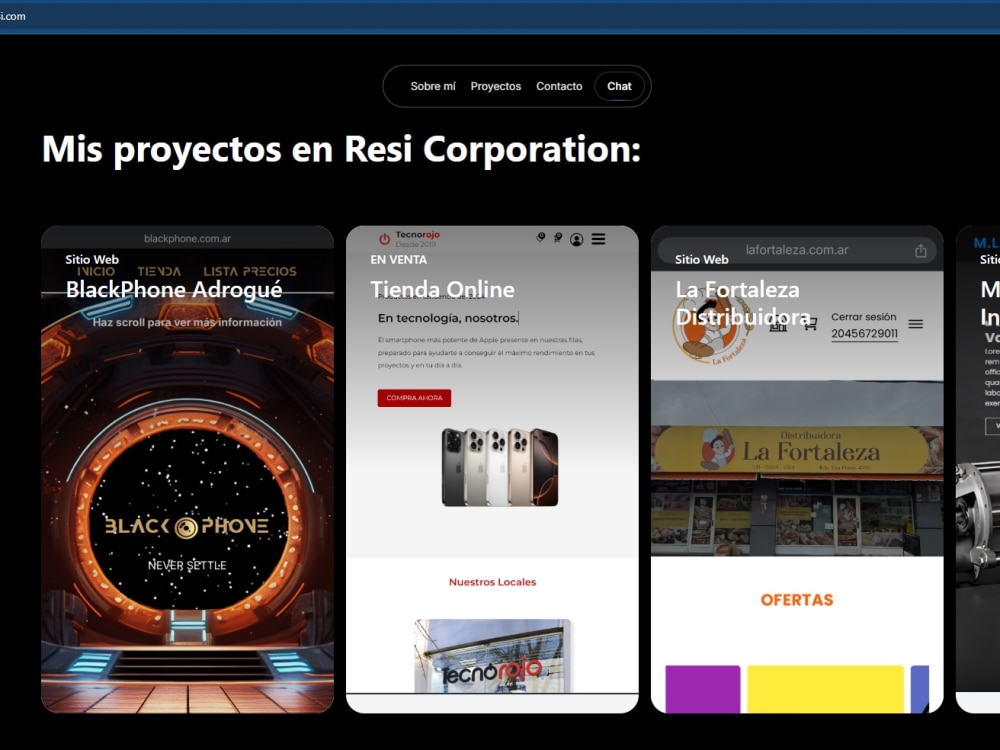Go to the Proyectos section
The height and width of the screenshot is (750, 1000).
coord(496,86)
